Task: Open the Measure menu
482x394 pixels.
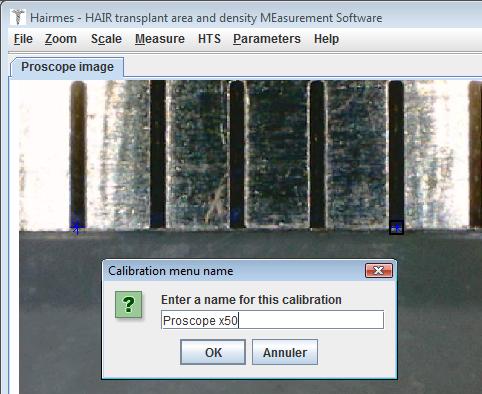Action: point(160,39)
